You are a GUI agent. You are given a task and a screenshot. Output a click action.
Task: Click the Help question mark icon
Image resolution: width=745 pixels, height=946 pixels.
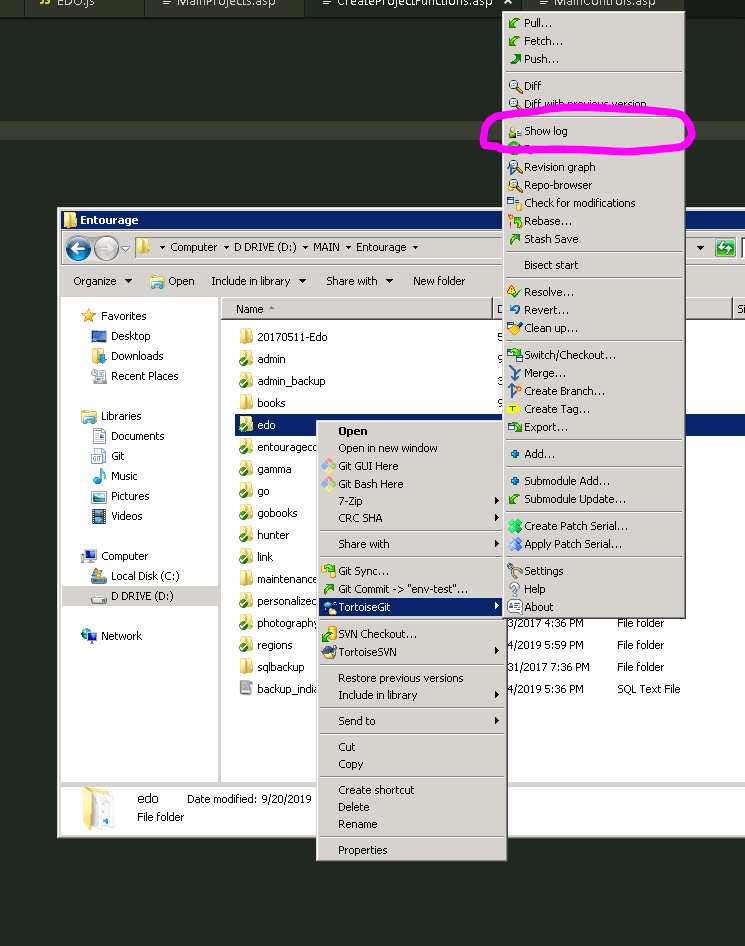click(x=514, y=589)
